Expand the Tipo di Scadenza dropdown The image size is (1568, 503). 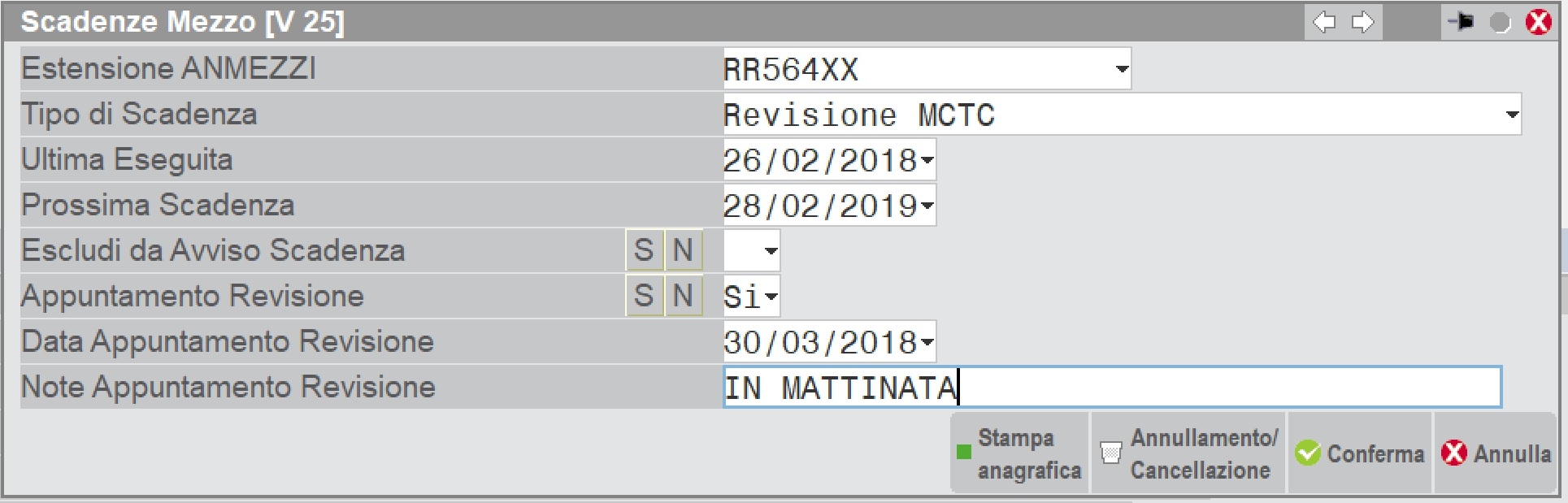point(1512,115)
